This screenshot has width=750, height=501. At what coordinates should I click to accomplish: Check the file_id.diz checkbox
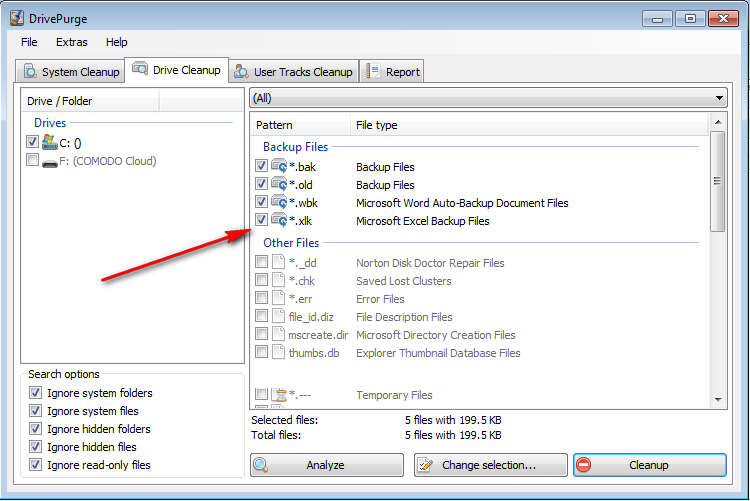pyautogui.click(x=261, y=316)
